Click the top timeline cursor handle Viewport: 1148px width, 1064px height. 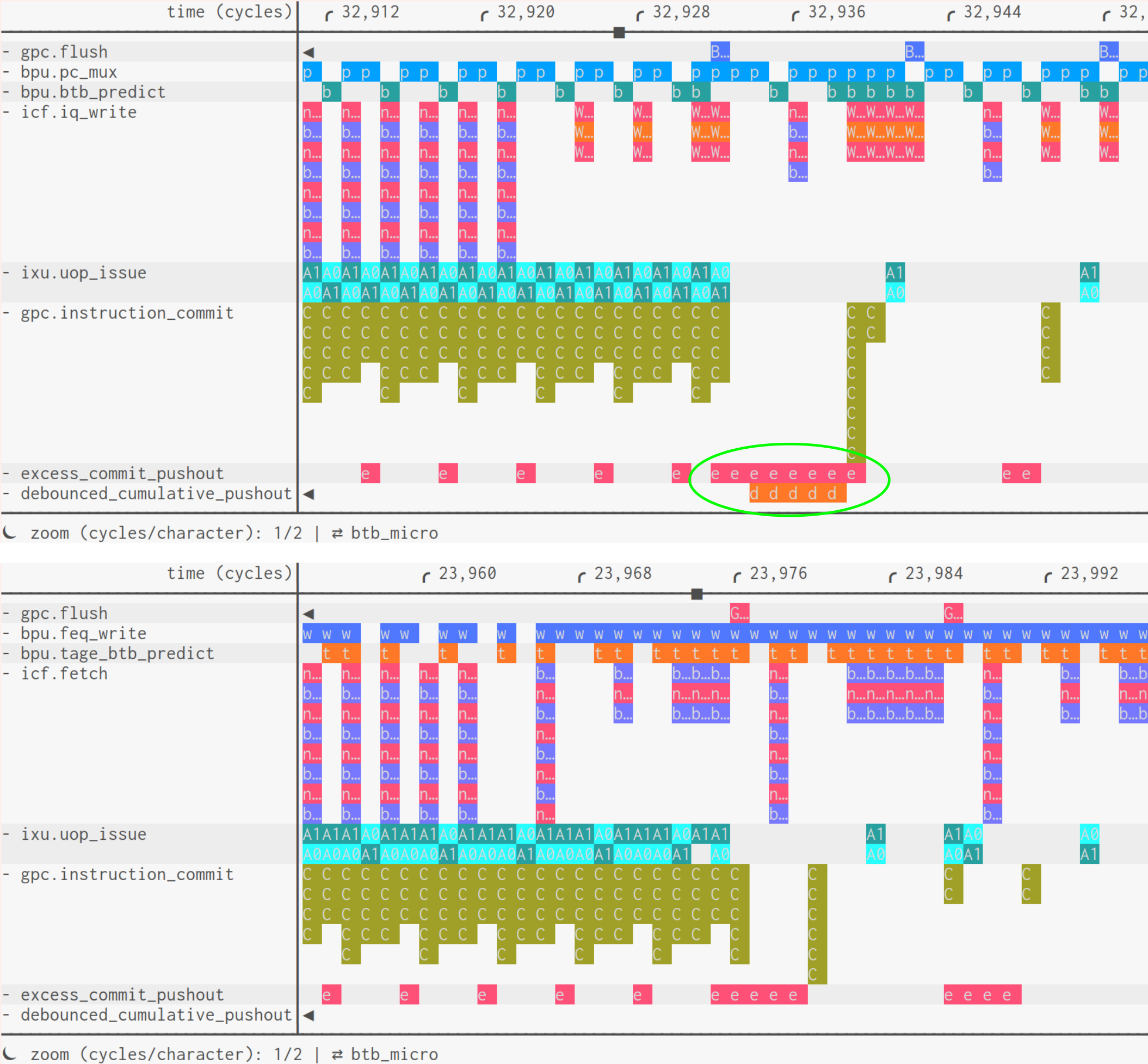tap(619, 33)
